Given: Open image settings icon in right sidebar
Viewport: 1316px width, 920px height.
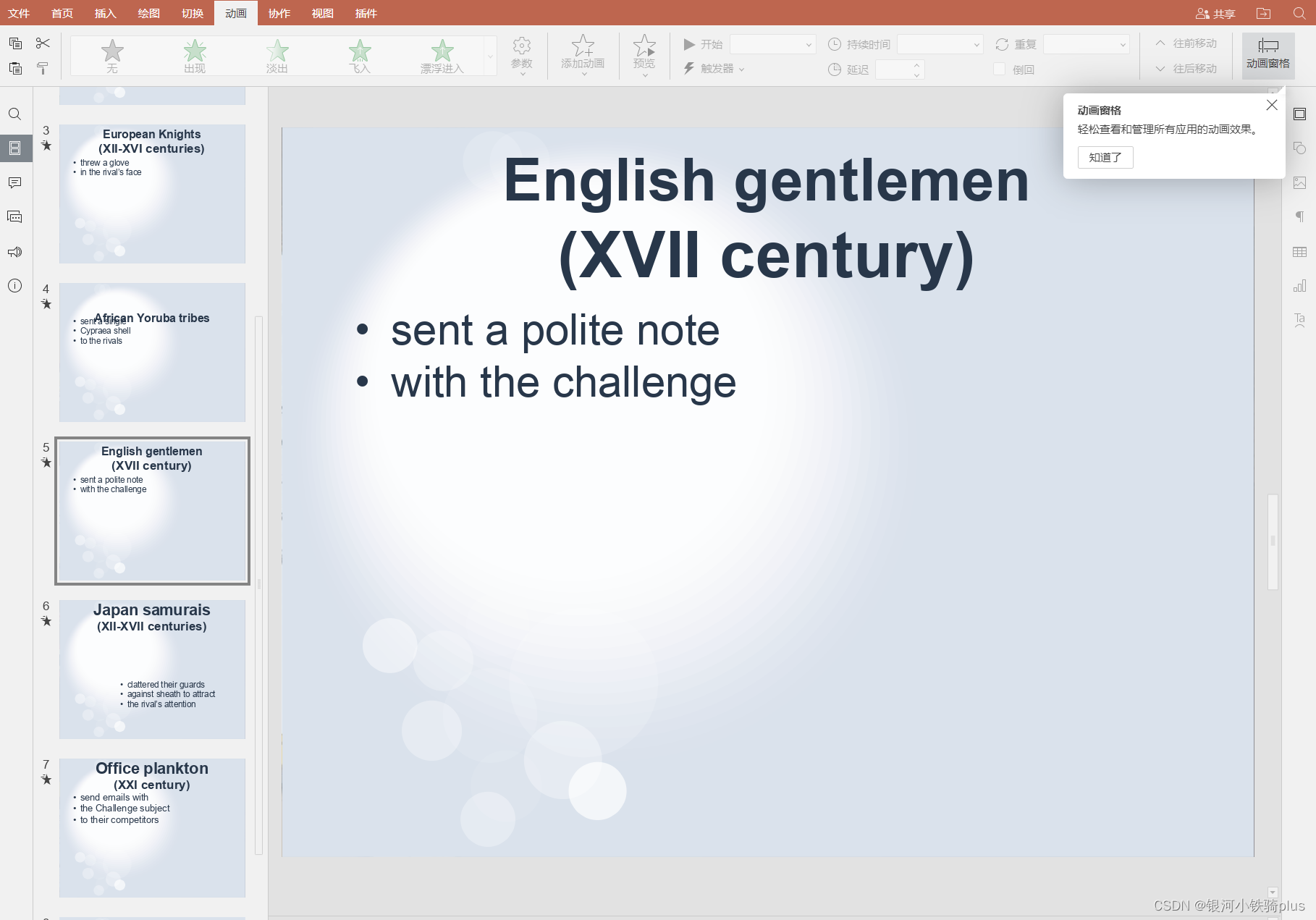Looking at the screenshot, I should point(1300,182).
